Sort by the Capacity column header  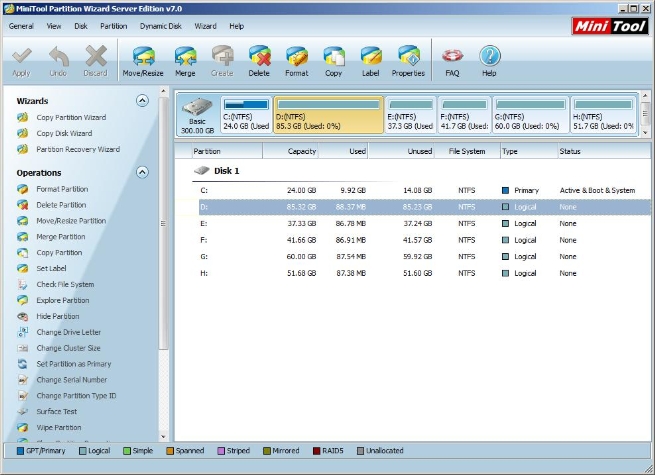[290, 151]
